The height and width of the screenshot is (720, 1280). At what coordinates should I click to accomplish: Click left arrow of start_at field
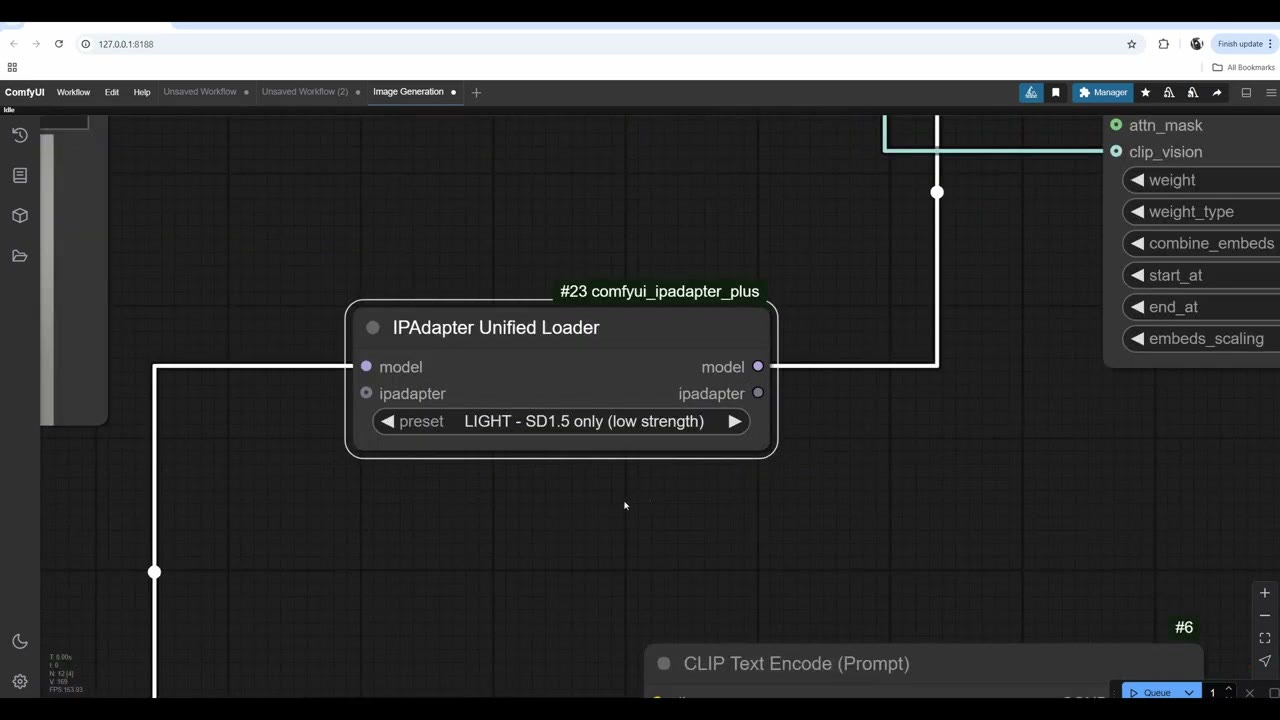tap(1137, 276)
